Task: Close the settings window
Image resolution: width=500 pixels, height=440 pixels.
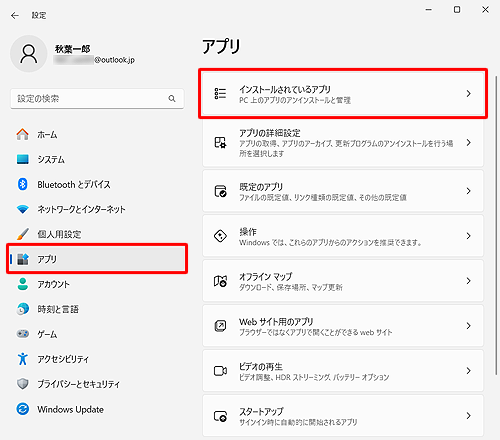Action: [x=485, y=10]
